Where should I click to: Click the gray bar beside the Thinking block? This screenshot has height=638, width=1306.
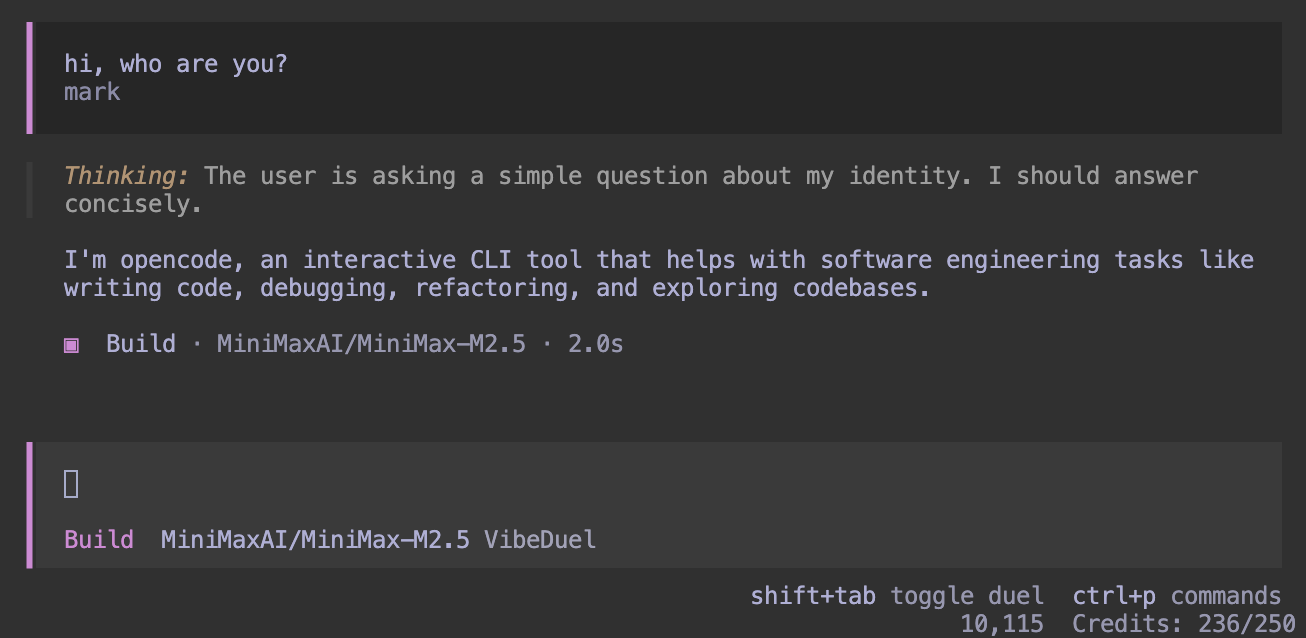(x=30, y=190)
